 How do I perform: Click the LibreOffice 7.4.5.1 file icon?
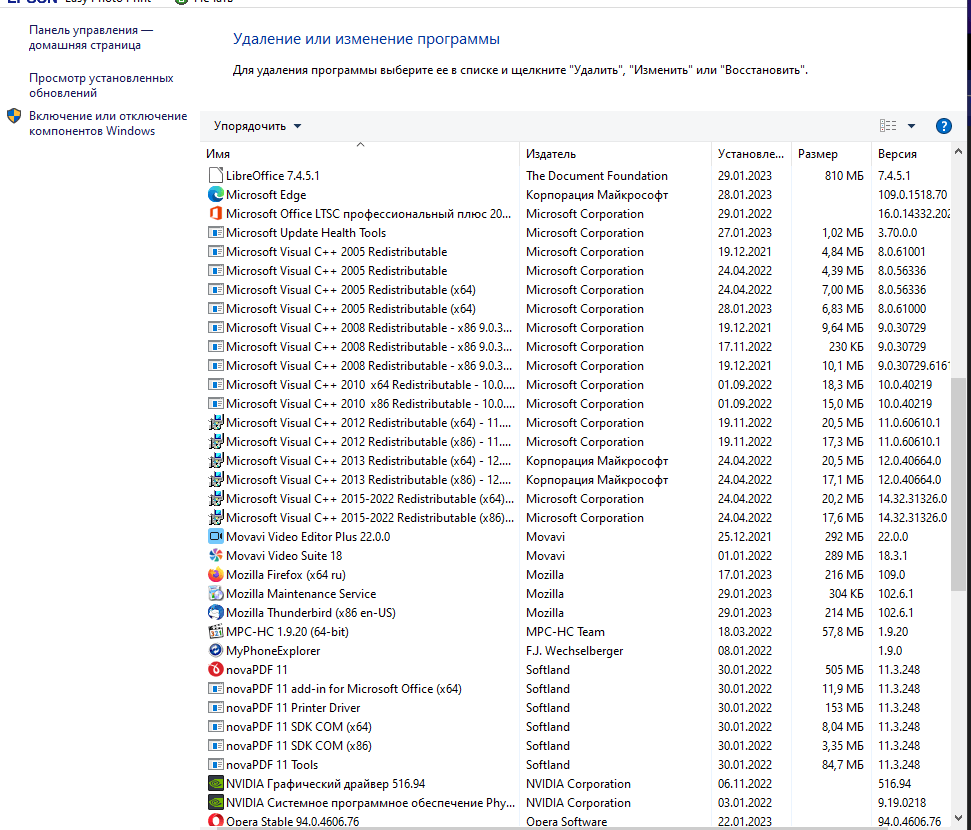point(216,175)
